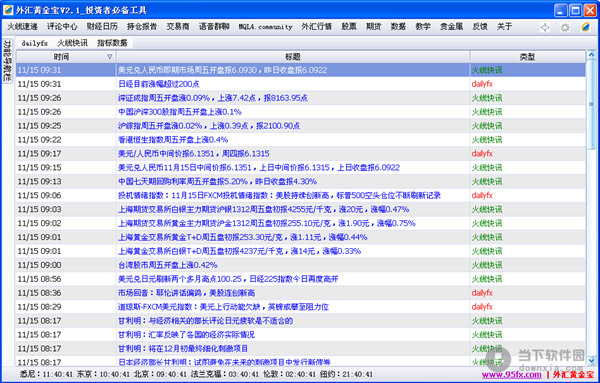Open the 期货 menu
The height and width of the screenshot is (383, 600).
(373, 26)
